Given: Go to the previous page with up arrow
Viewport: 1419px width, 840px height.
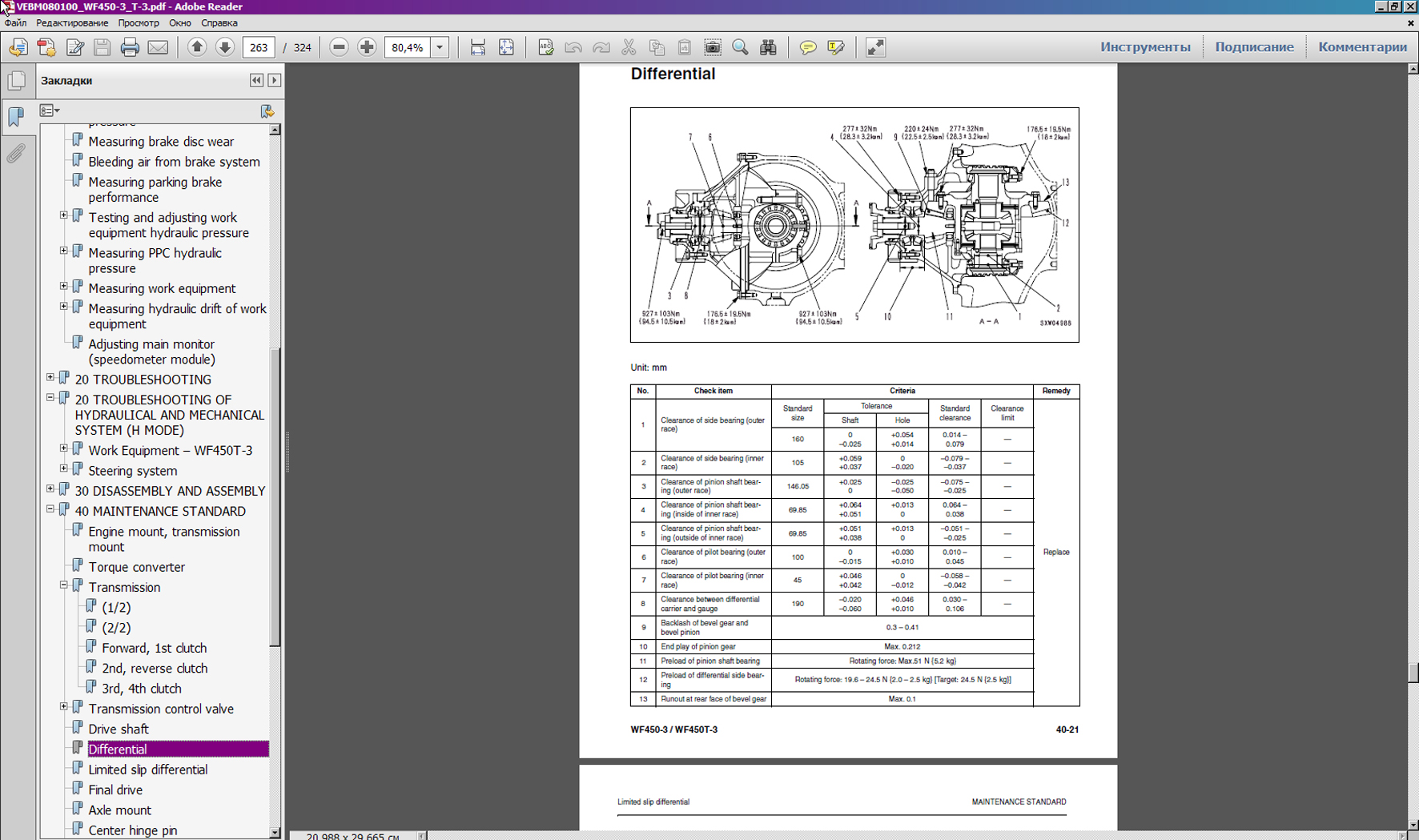Looking at the screenshot, I should [x=197, y=47].
